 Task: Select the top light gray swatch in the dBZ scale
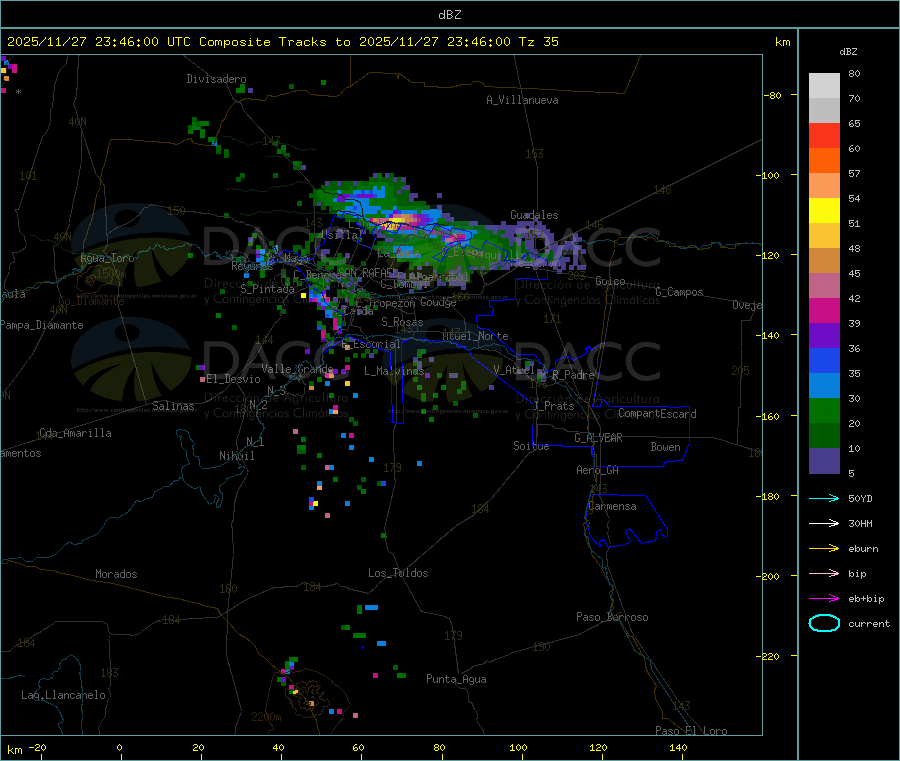(824, 86)
